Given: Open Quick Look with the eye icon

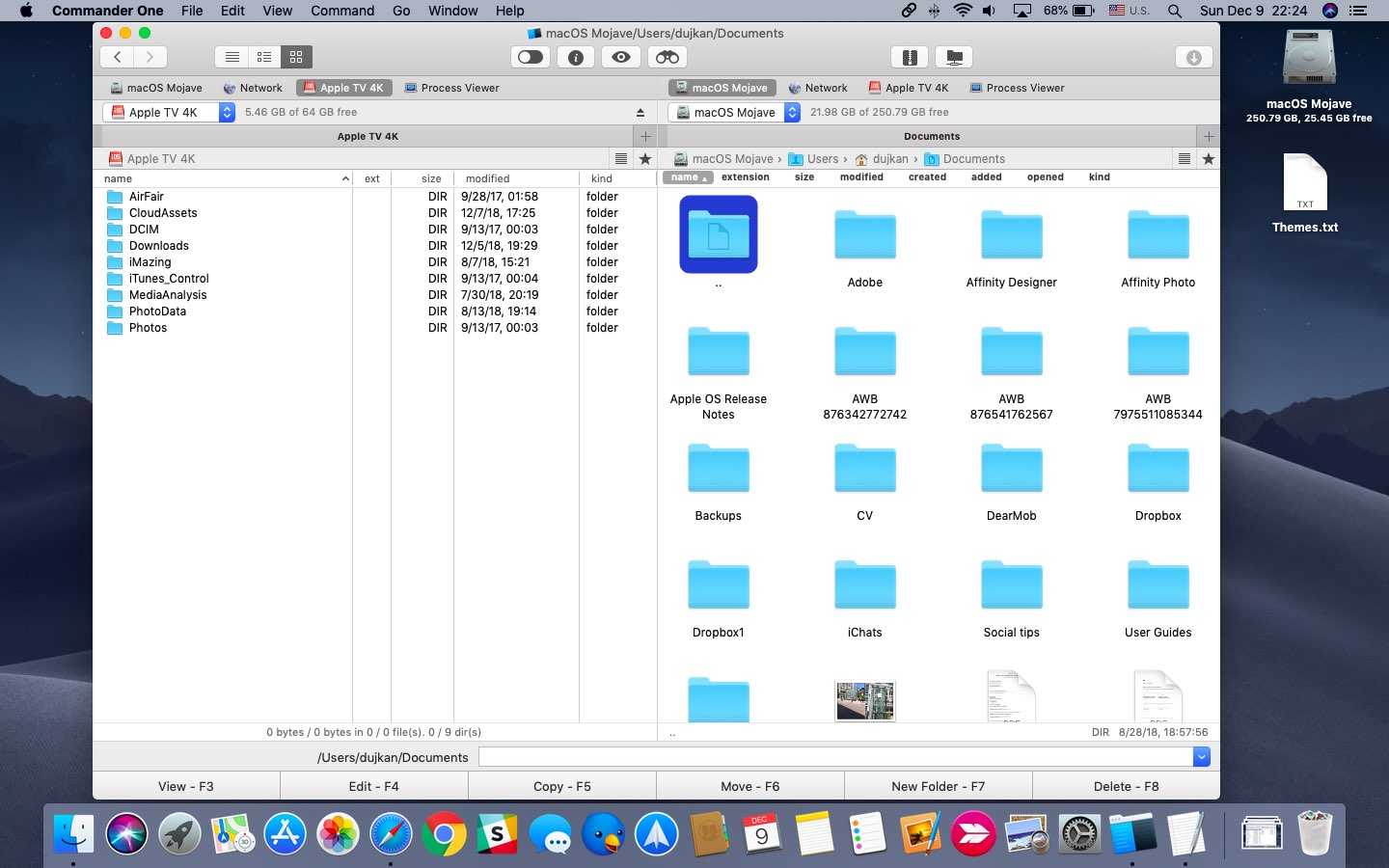Looking at the screenshot, I should 620,57.
